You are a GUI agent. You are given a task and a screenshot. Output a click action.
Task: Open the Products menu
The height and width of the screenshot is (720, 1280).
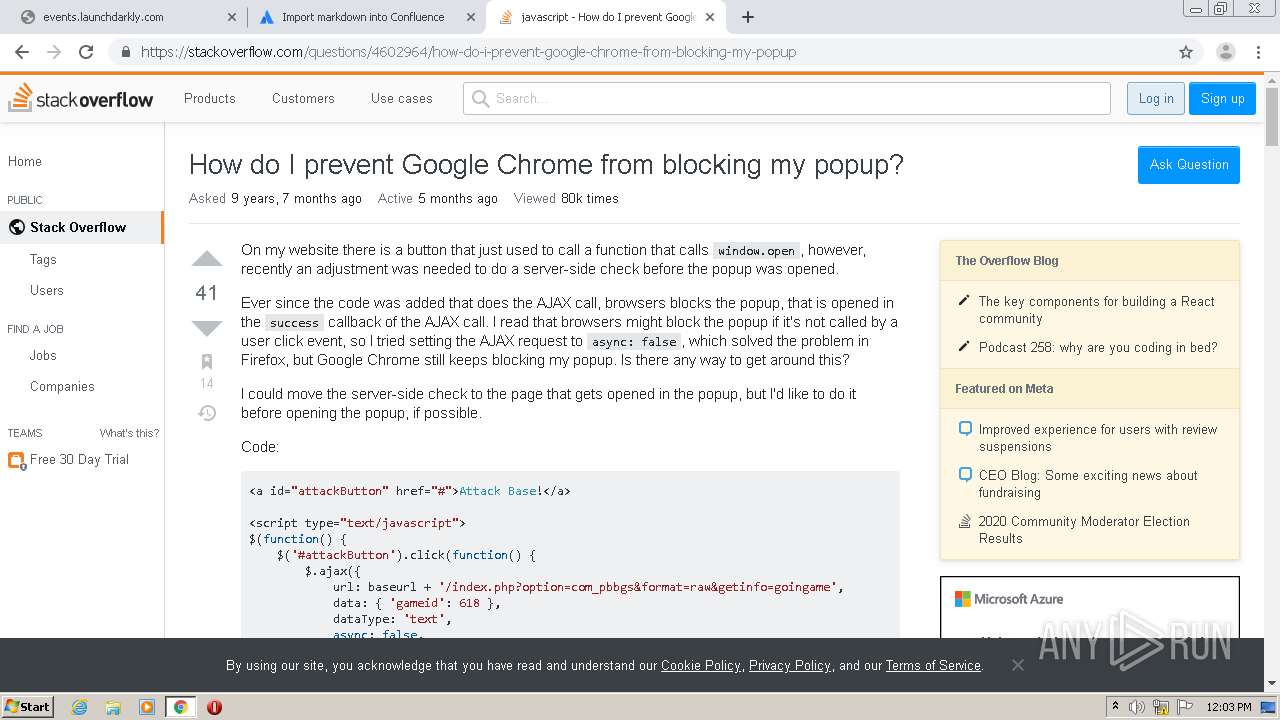pos(210,98)
